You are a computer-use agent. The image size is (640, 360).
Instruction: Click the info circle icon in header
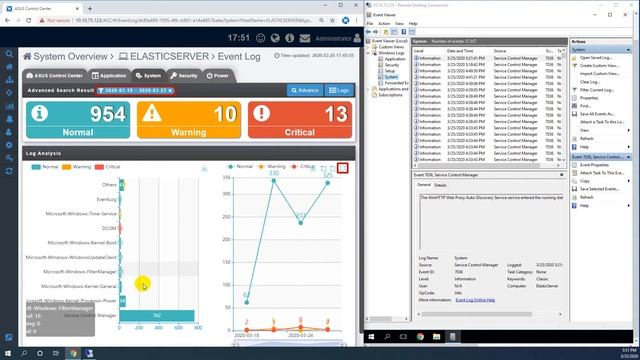(x=290, y=38)
